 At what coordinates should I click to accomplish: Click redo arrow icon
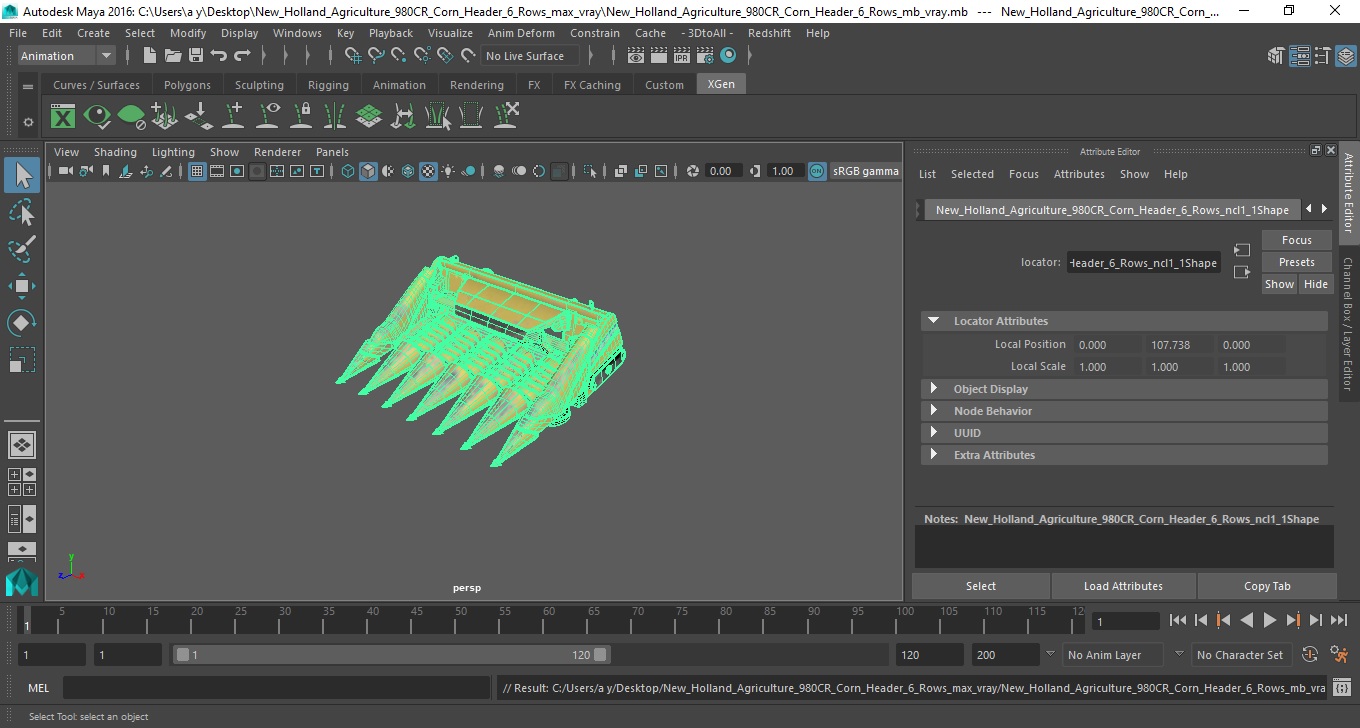click(x=242, y=56)
